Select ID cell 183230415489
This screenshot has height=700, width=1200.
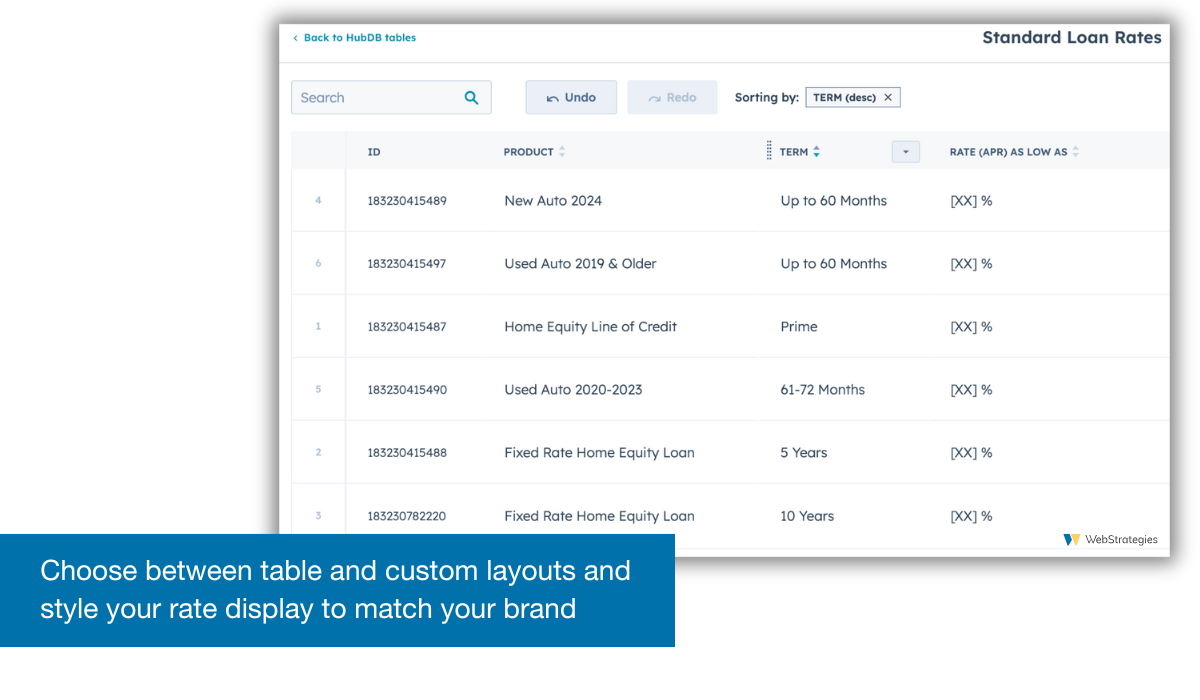407,201
